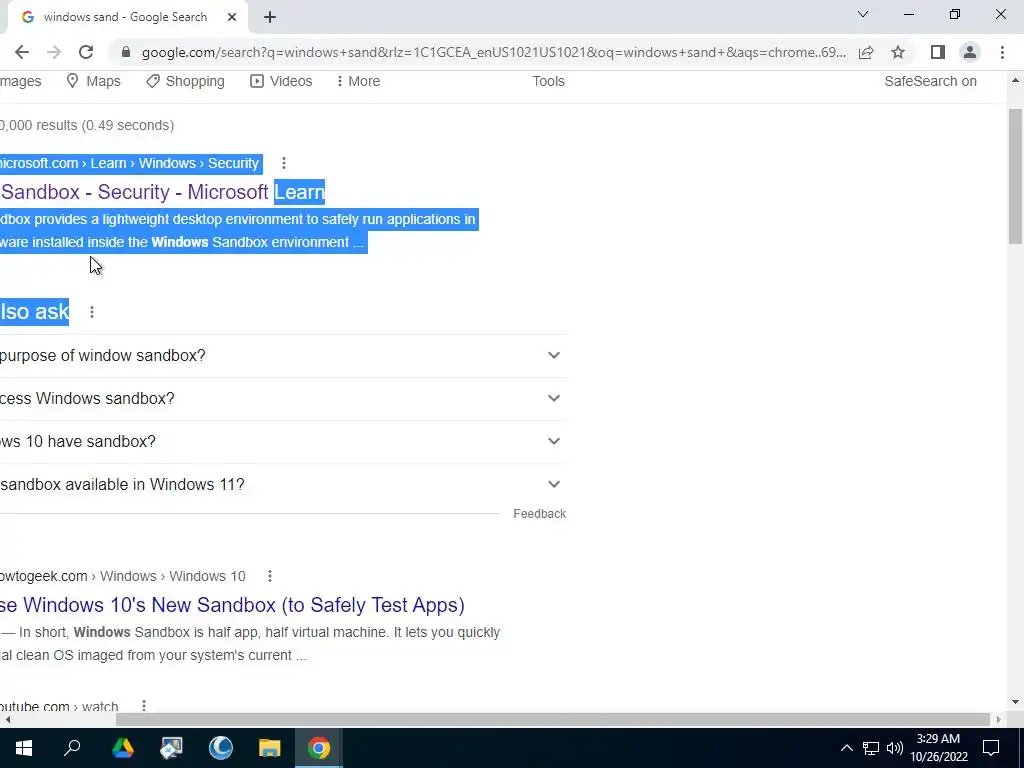Open the Chrome profile avatar
This screenshot has width=1024, height=768.
(970, 52)
